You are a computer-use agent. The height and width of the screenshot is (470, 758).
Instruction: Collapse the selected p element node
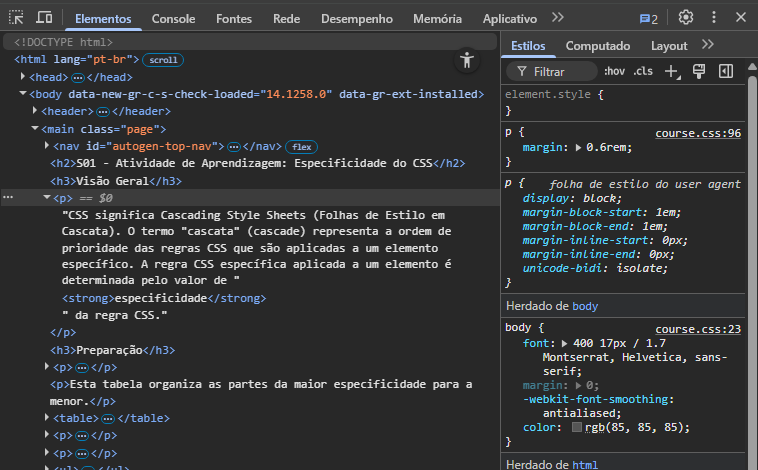click(47, 197)
